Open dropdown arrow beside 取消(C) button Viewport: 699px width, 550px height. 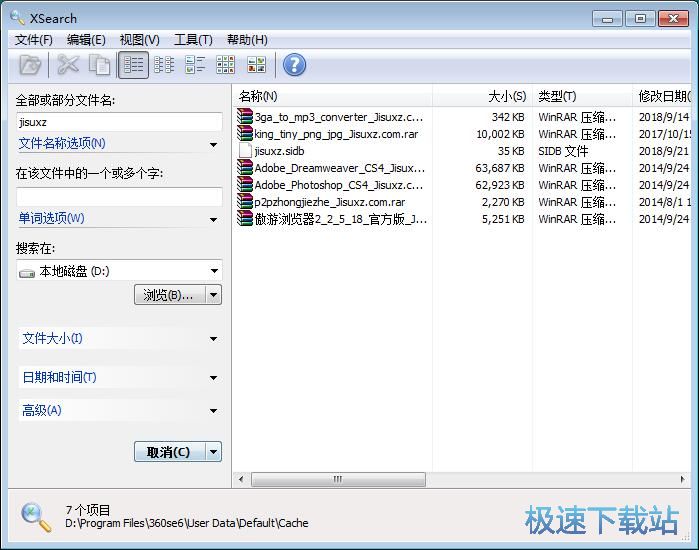(x=214, y=452)
